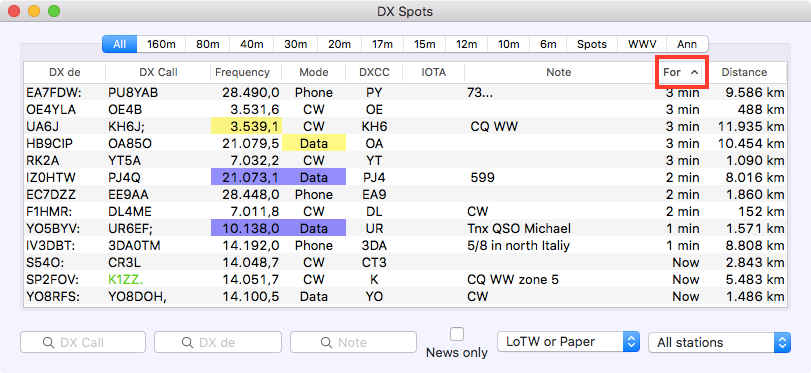811x373 pixels.
Task: Open the All stations dropdown
Action: pyautogui.click(x=719, y=342)
